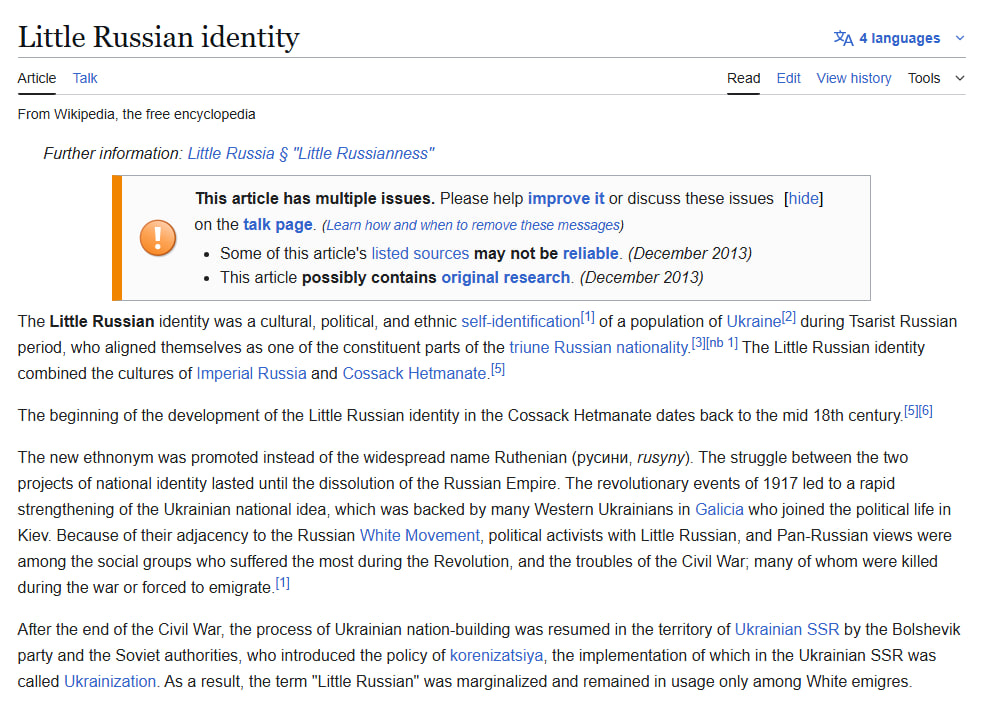
Task: Open the reliable link
Action: coord(590,254)
